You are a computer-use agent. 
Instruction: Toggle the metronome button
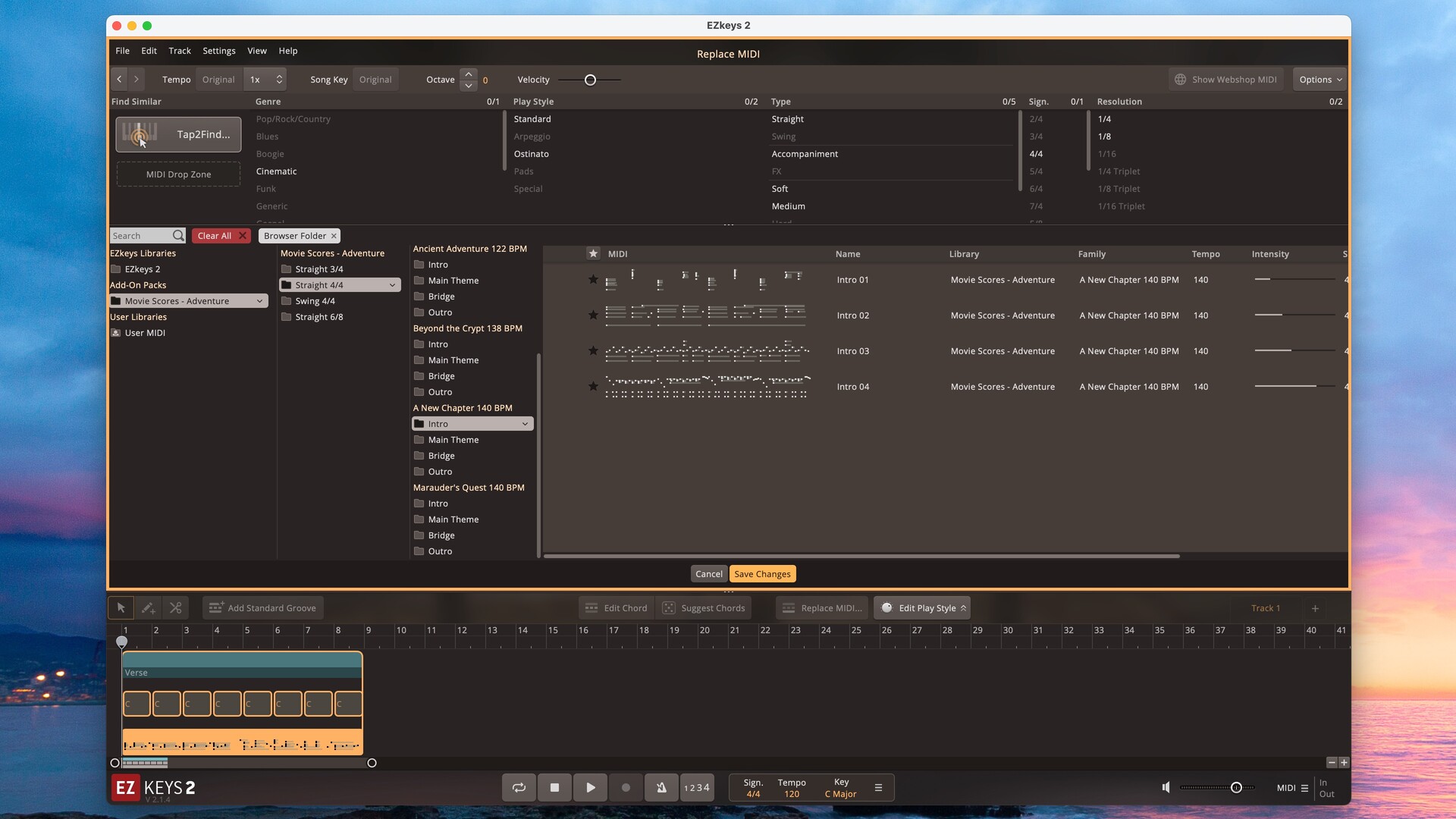pos(661,787)
